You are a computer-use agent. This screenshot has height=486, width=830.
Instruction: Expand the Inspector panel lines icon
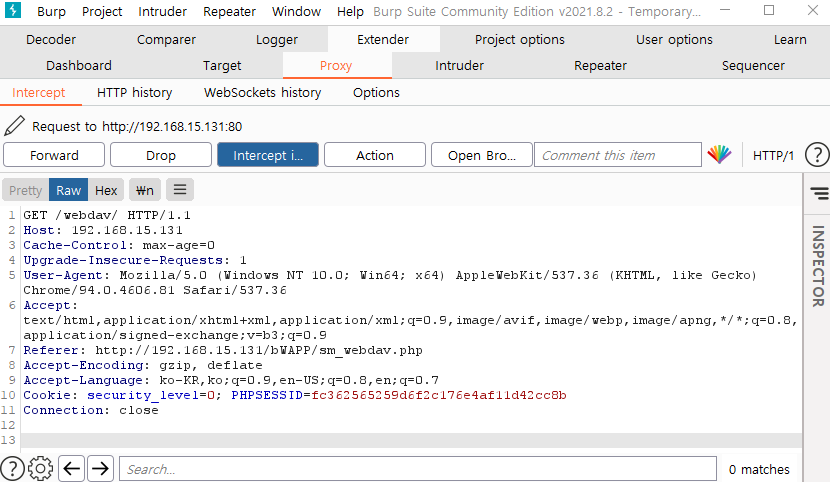[819, 193]
